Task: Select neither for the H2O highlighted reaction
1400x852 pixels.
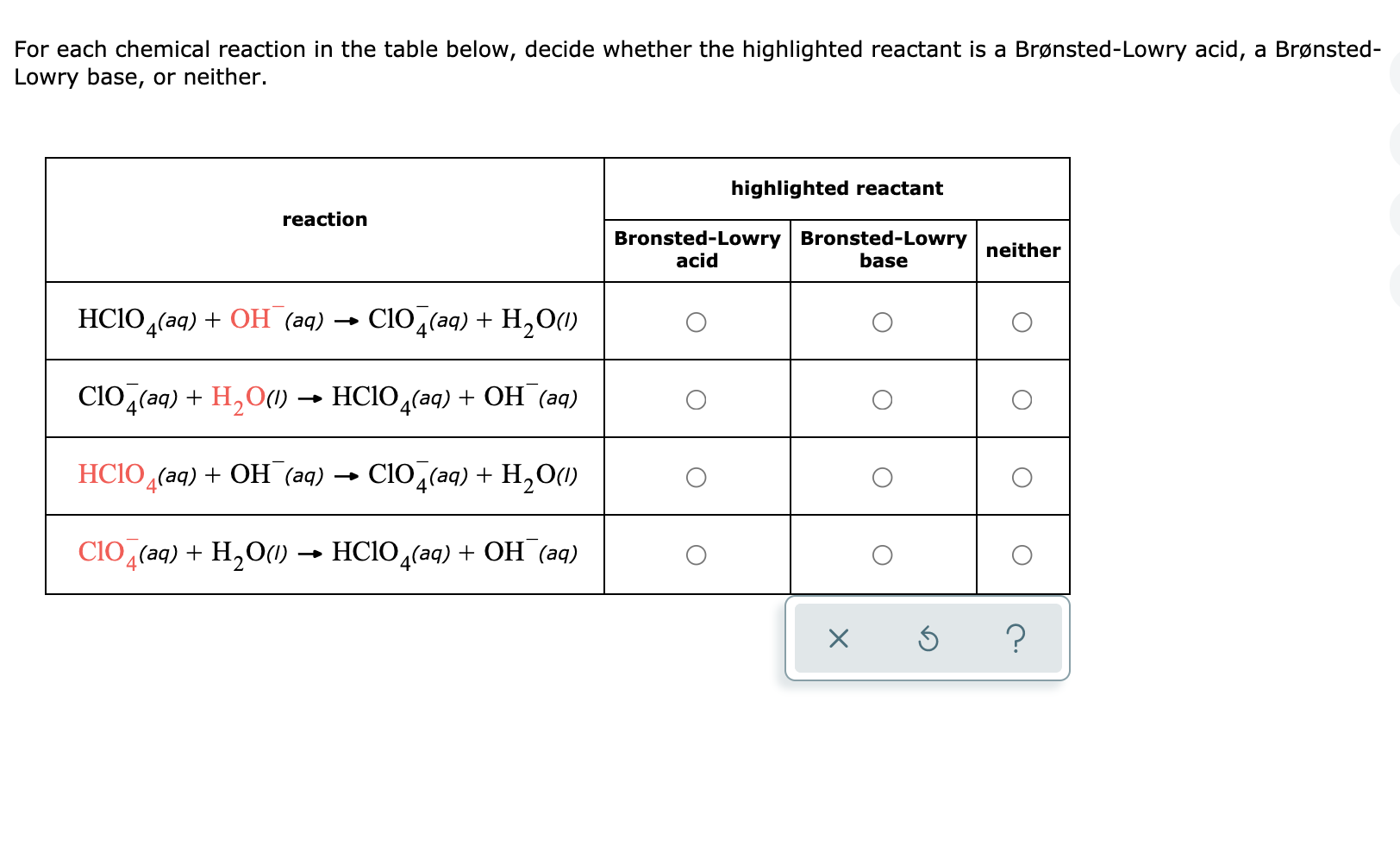Action: pos(1022,399)
